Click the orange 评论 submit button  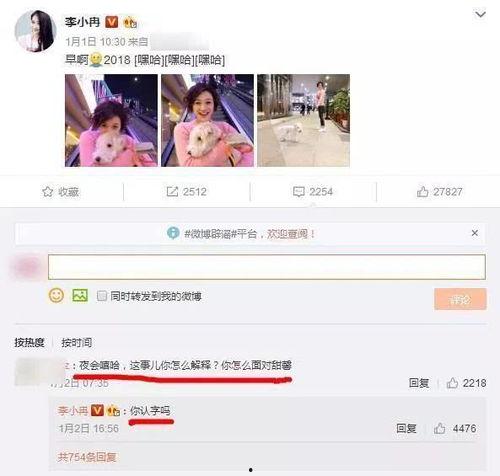tap(460, 299)
